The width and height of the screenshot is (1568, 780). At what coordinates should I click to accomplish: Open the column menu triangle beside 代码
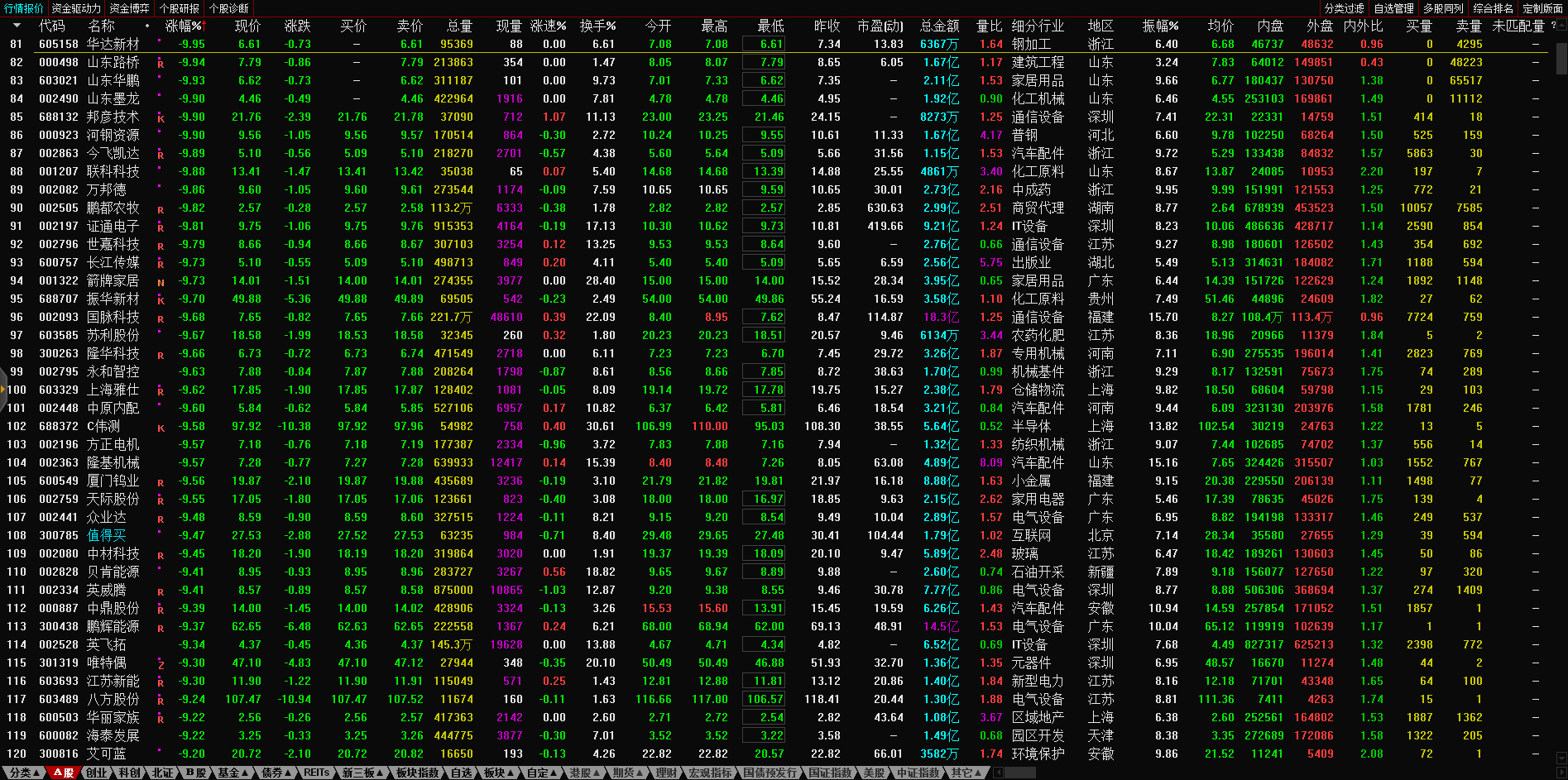(x=17, y=26)
